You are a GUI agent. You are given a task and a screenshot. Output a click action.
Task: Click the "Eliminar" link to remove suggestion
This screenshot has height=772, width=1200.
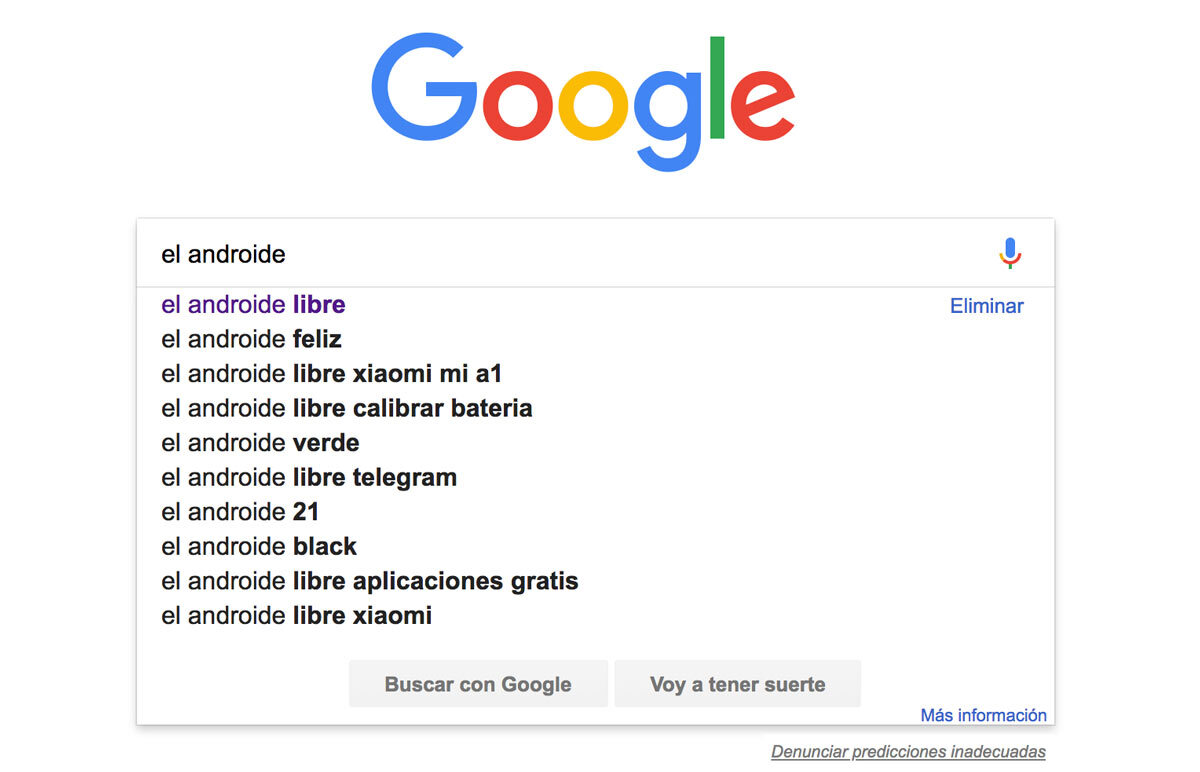click(x=986, y=306)
